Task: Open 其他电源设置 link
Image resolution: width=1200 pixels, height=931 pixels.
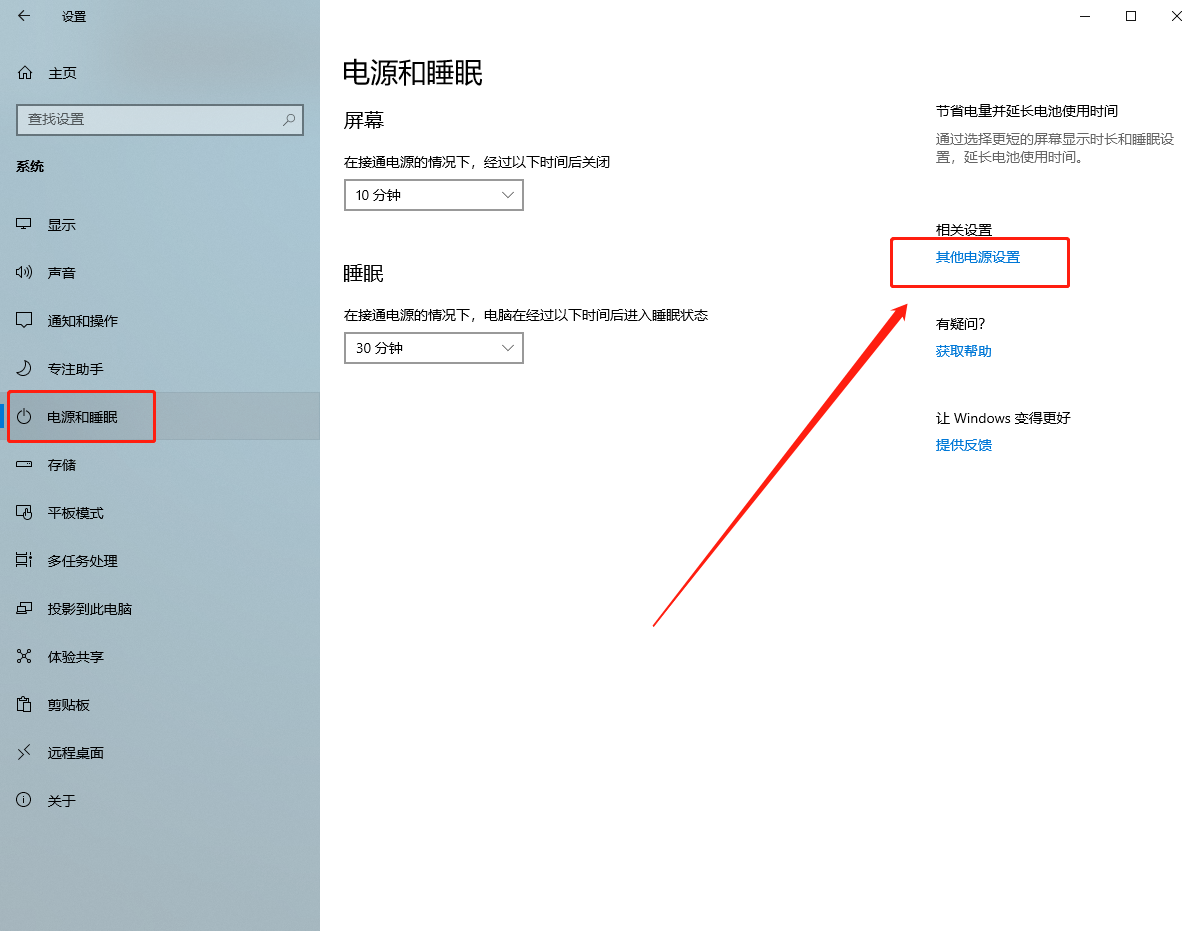Action: coord(977,256)
